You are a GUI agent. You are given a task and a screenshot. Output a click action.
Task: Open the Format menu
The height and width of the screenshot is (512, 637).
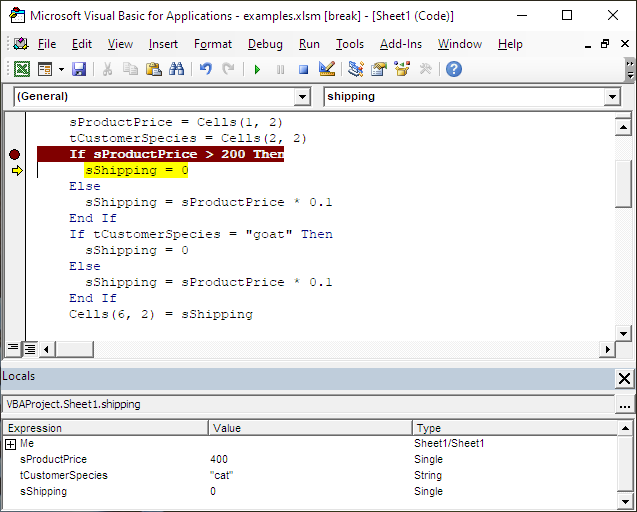(213, 44)
